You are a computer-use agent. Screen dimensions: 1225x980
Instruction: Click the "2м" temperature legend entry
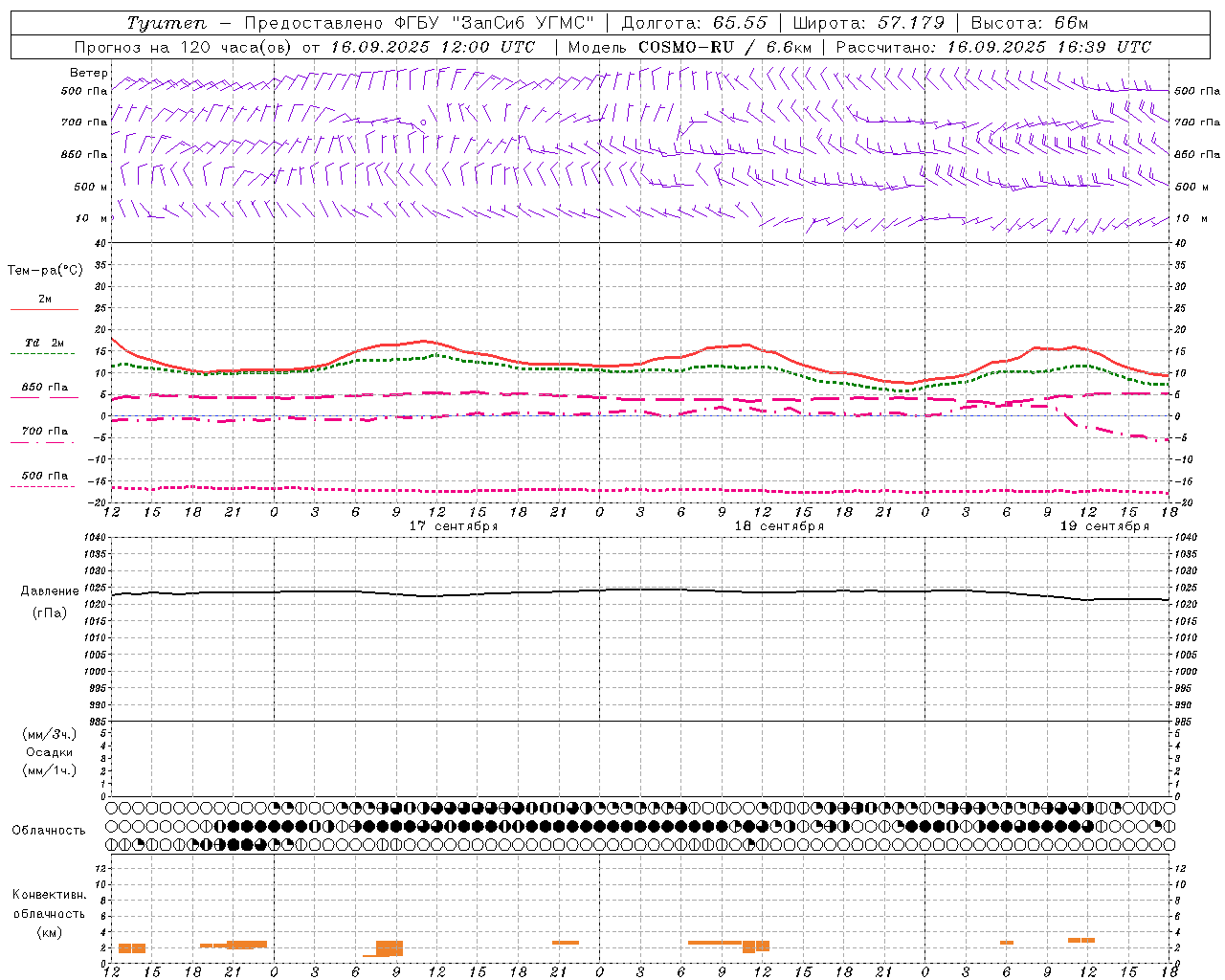[45, 299]
